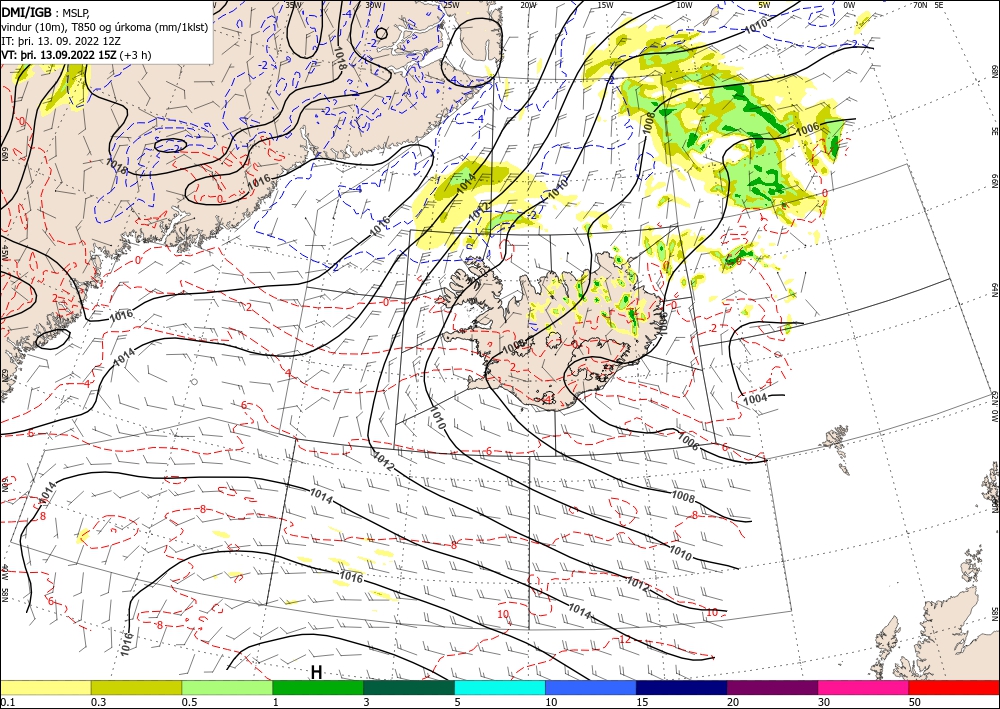The width and height of the screenshot is (1000, 709).
Task: Click the light green 0.5–1 legend swatch
Action: (x=227, y=687)
